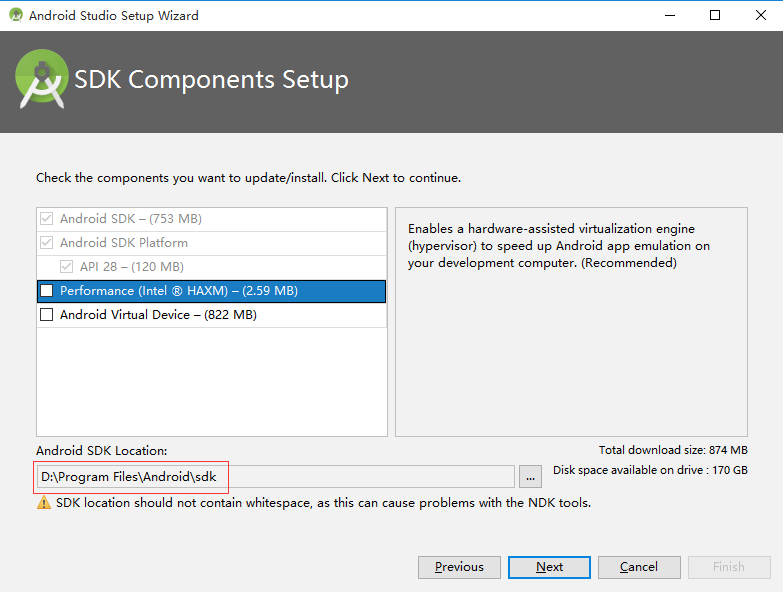
Task: Select the Android Virtual Device row
Action: pyautogui.click(x=158, y=315)
